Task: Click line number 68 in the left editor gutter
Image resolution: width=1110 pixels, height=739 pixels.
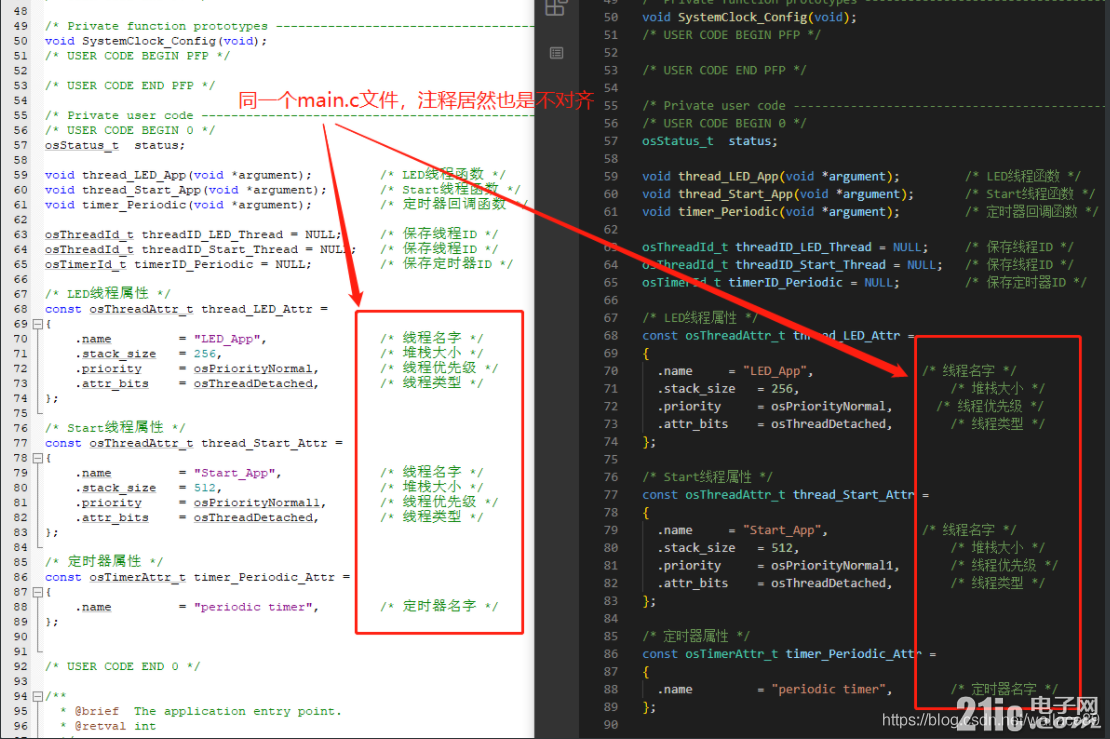Action: pyautogui.click(x=21, y=309)
